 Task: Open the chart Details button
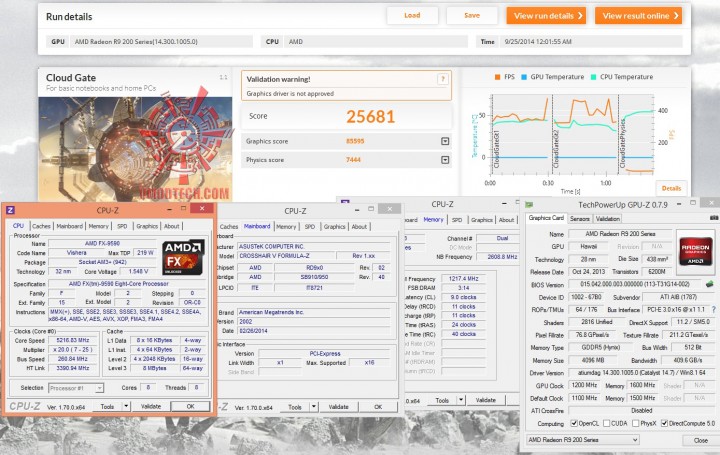(671, 188)
